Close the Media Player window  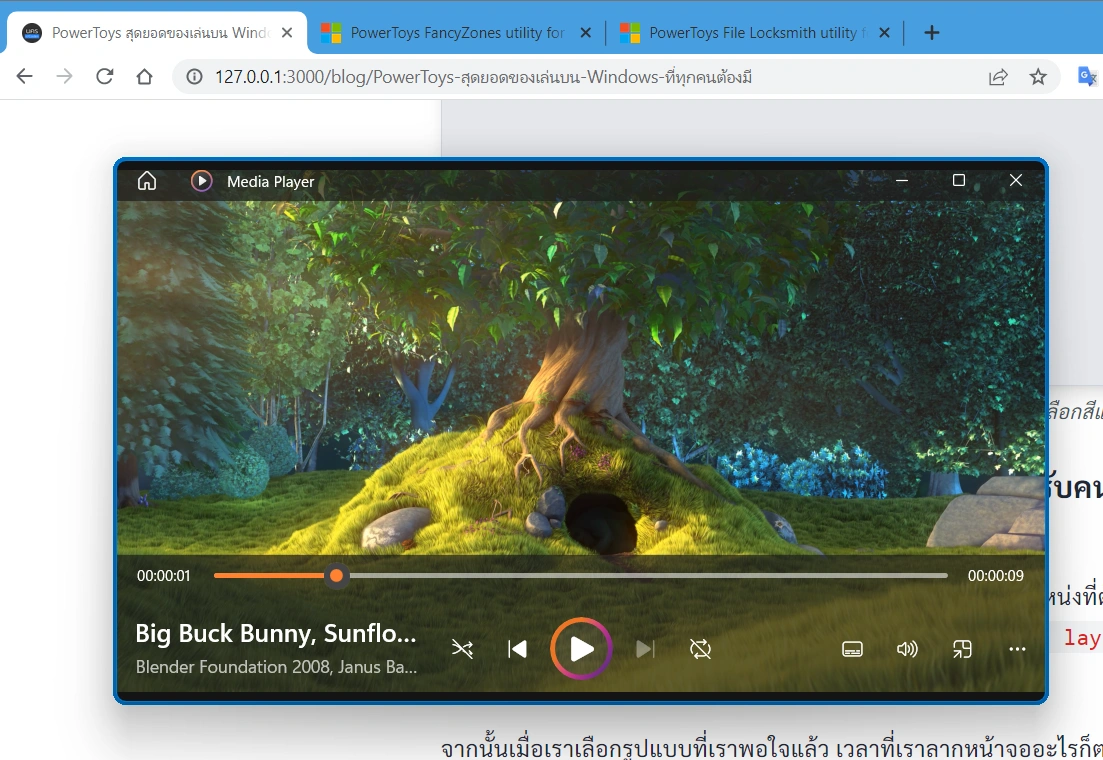click(1015, 180)
